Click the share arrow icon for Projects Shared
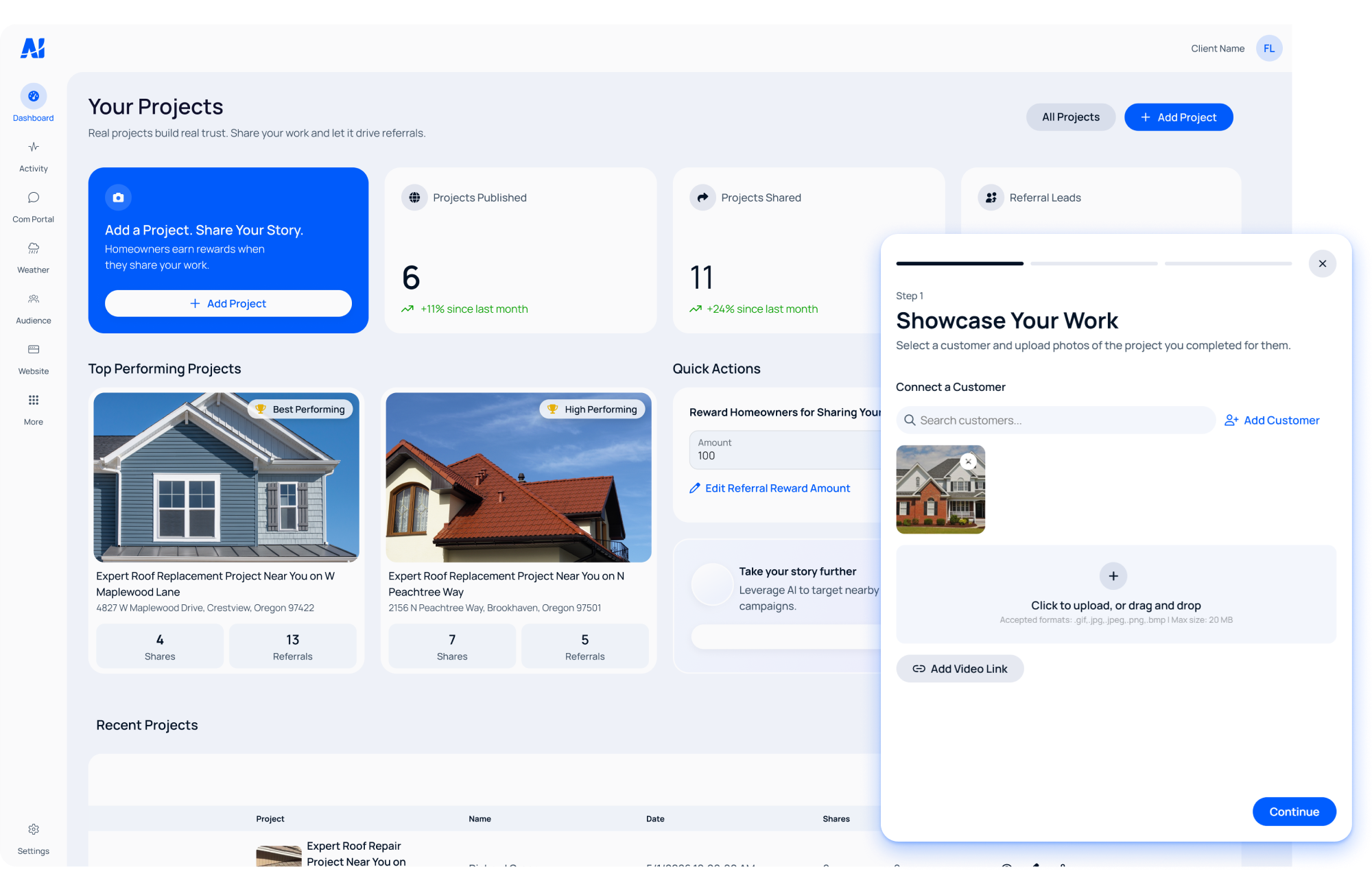Image resolution: width=1372 pixels, height=891 pixels. coord(702,198)
